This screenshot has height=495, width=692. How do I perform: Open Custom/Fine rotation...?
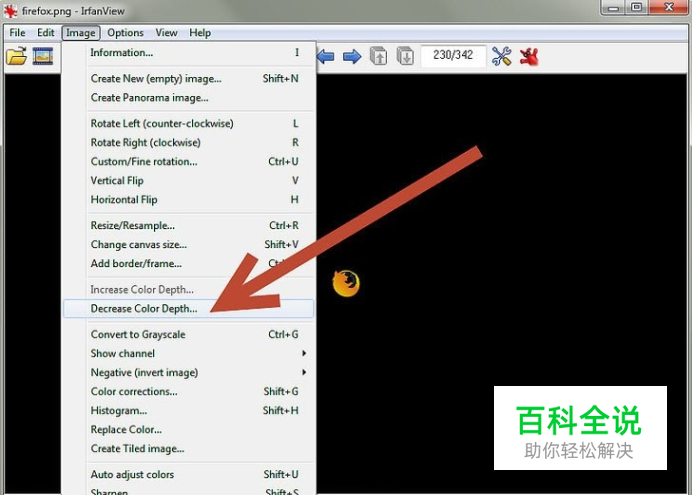(x=189, y=161)
